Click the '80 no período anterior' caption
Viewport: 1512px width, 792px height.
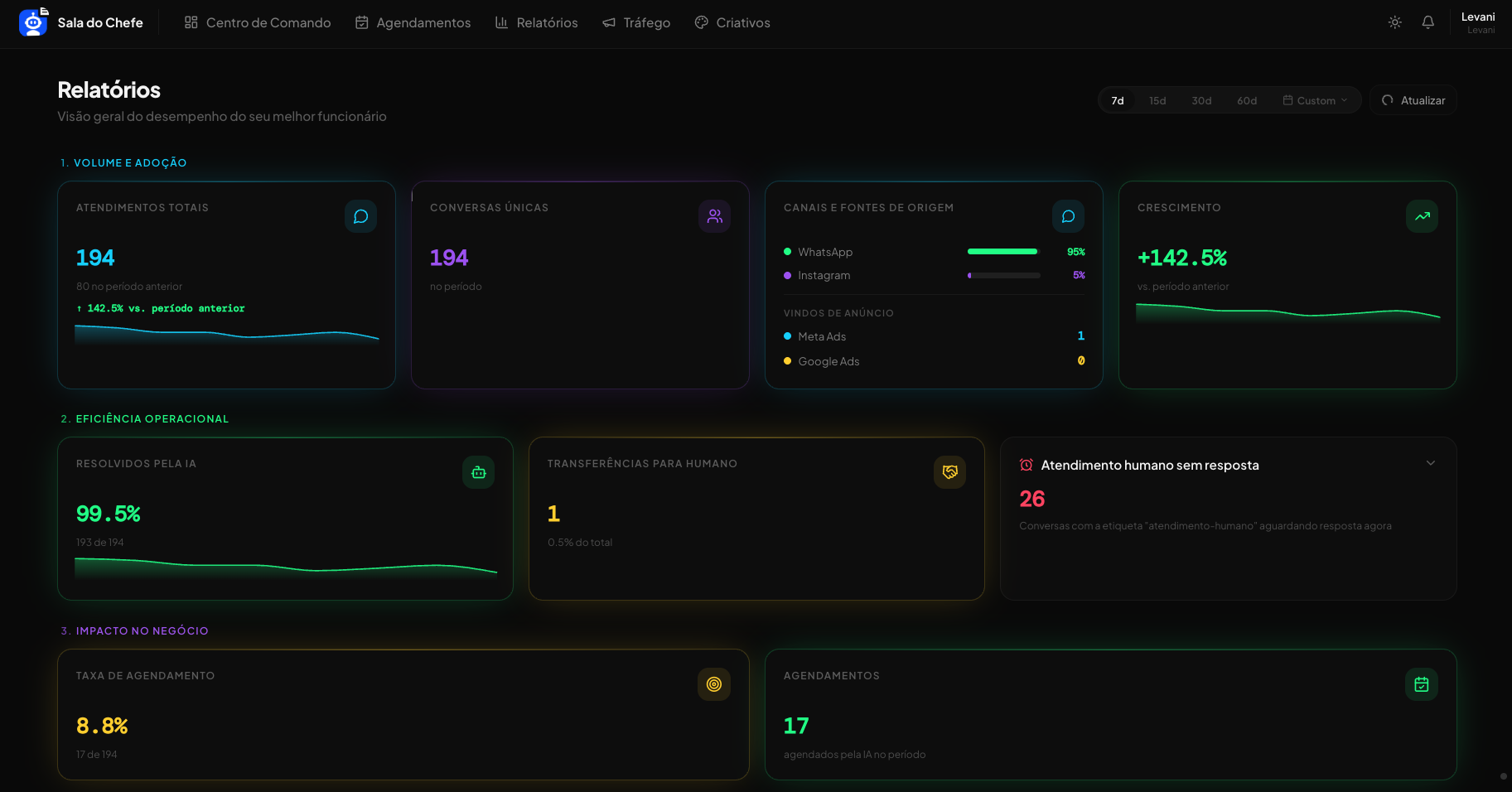tap(129, 287)
